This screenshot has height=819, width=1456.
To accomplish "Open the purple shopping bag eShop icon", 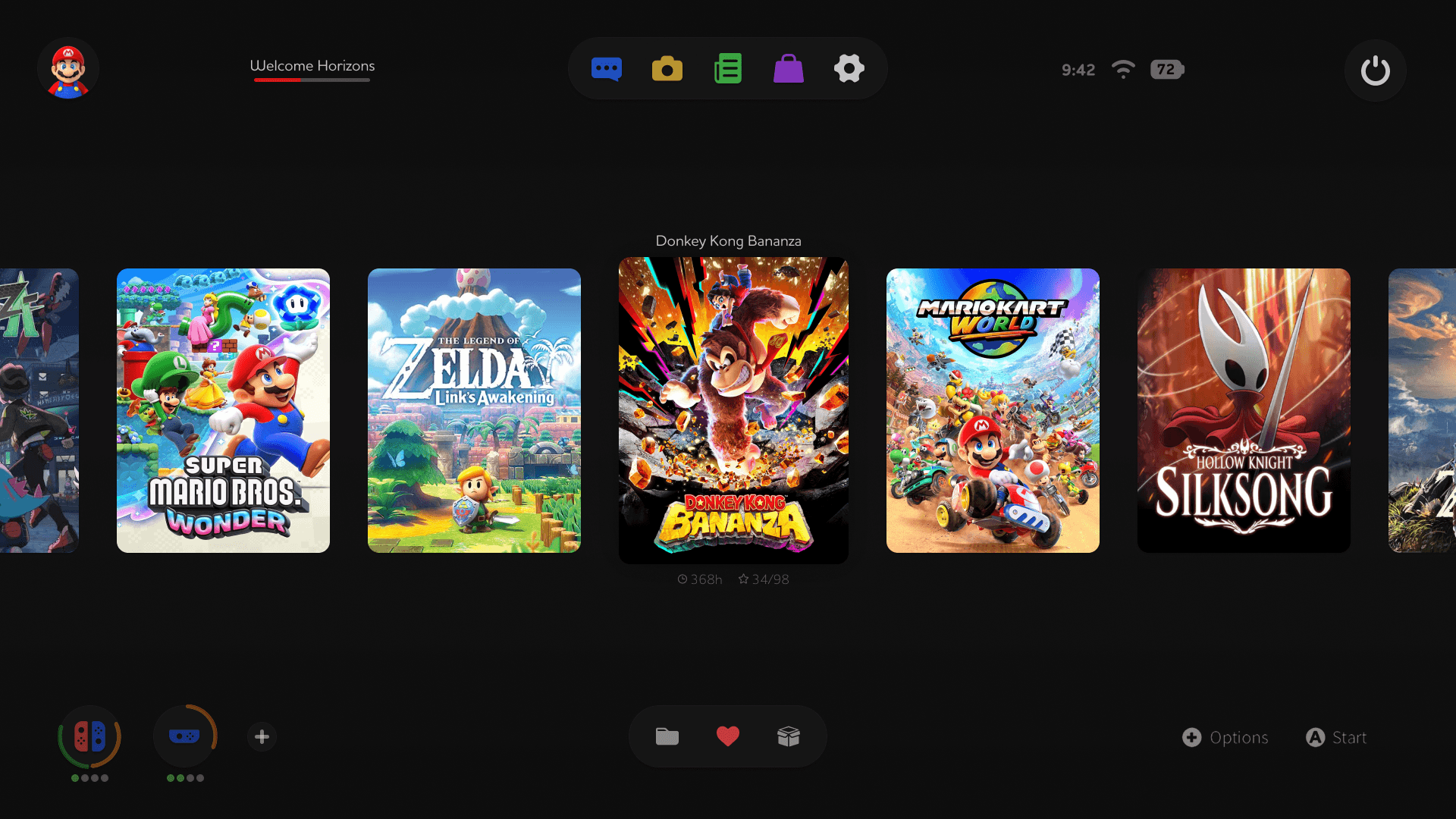I will [789, 69].
